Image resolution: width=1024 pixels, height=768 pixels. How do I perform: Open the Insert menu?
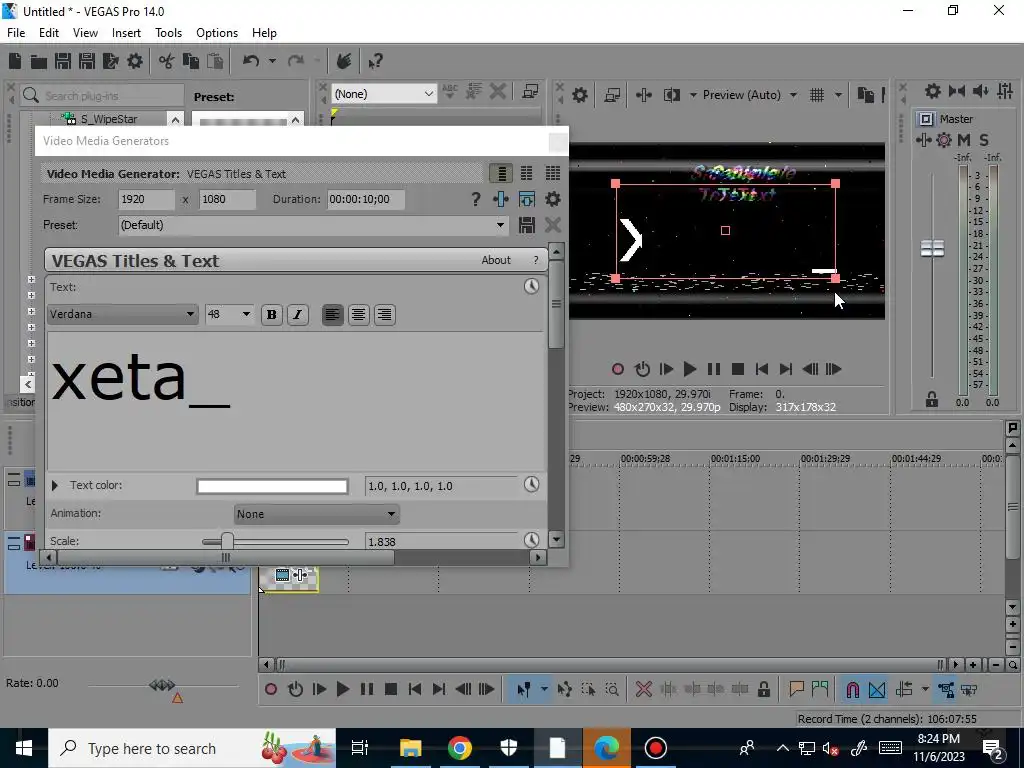click(x=126, y=33)
